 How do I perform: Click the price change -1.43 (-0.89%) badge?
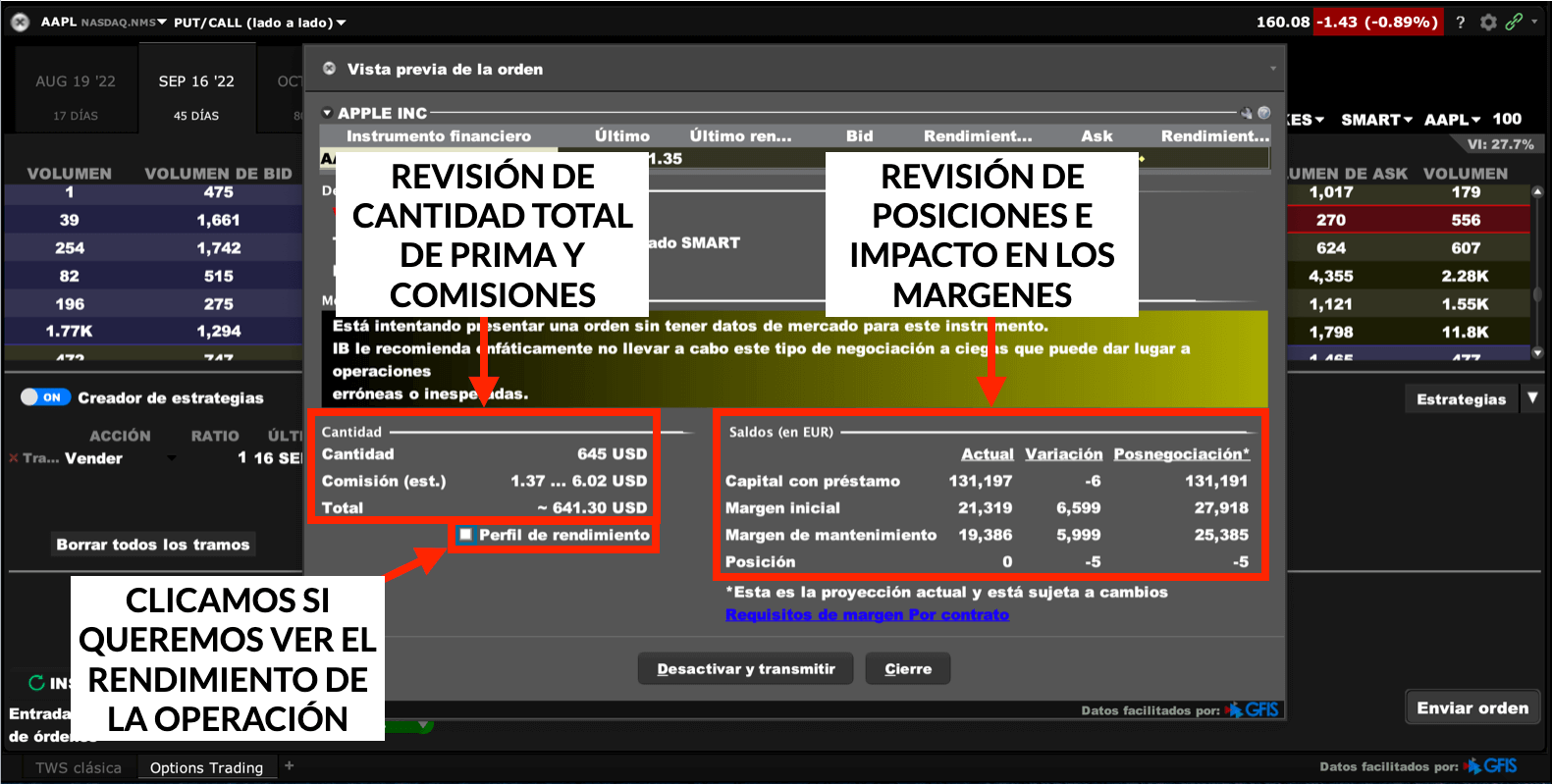click(1378, 22)
